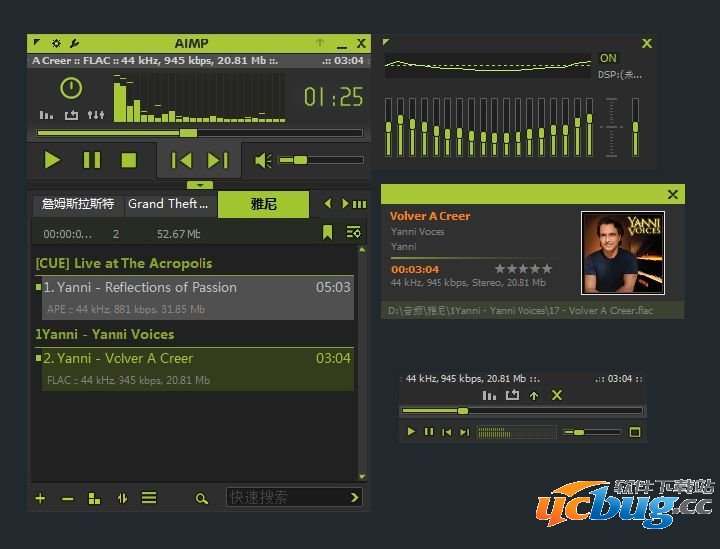Click the quick search input field
The width and height of the screenshot is (720, 549).
click(x=285, y=497)
